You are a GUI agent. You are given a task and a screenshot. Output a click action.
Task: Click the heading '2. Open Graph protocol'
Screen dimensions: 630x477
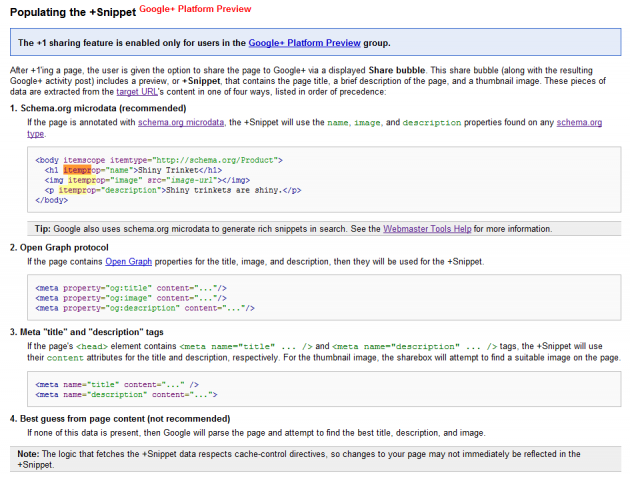tap(59, 248)
